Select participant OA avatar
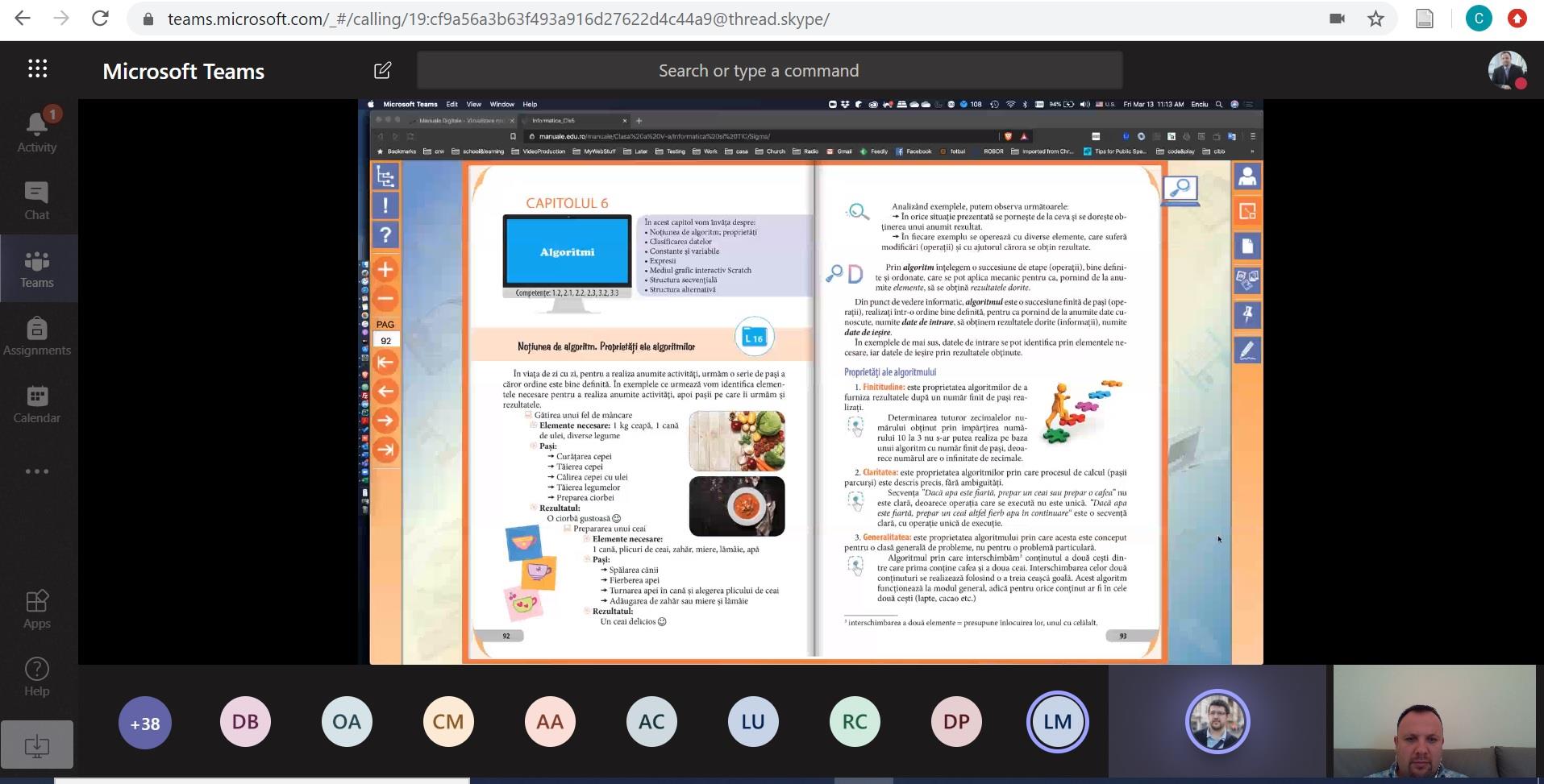Screen dimensions: 1544x784 (x=347, y=721)
